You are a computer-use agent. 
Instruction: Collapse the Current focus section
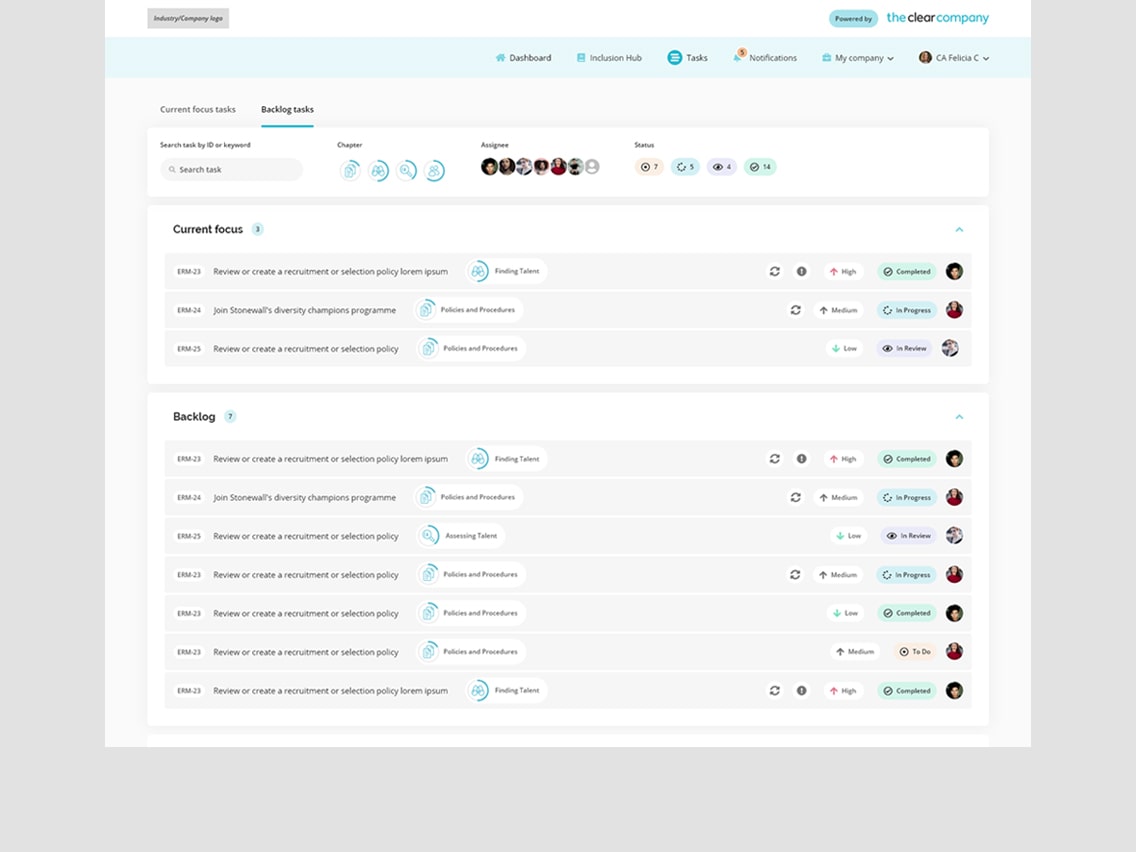point(959,230)
